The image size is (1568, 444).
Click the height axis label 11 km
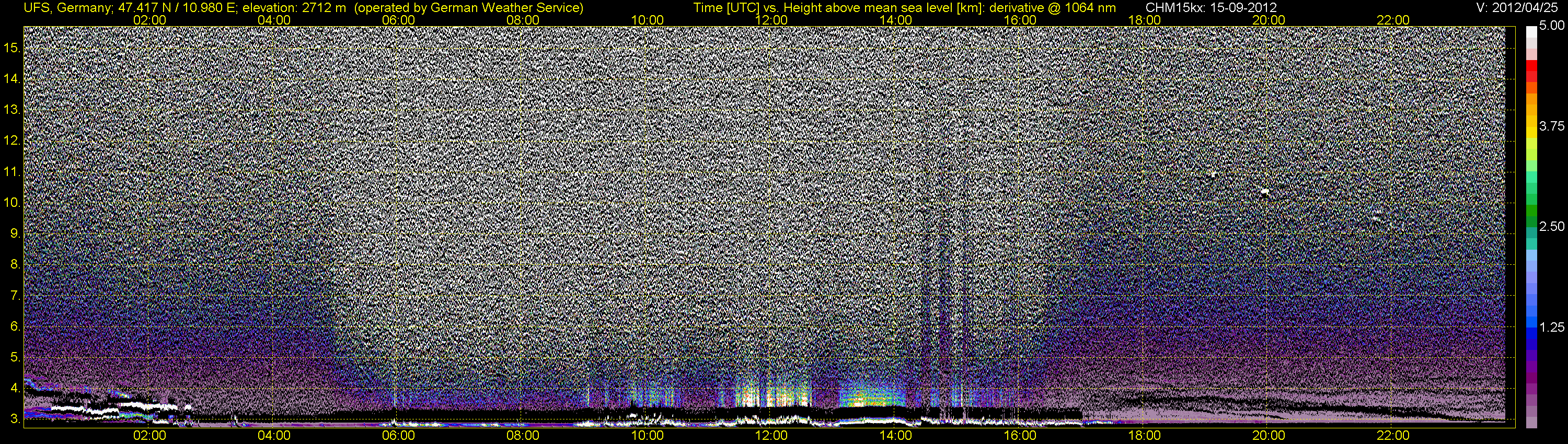(x=11, y=172)
